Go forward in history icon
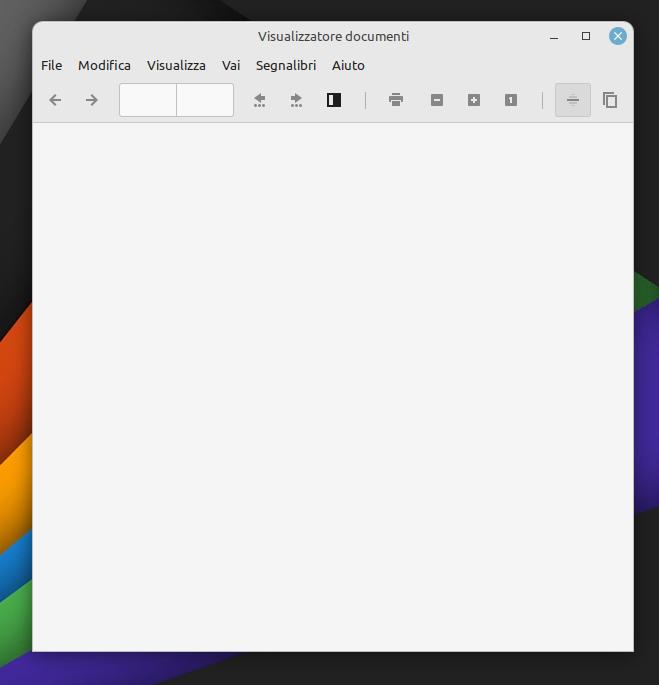 point(296,100)
